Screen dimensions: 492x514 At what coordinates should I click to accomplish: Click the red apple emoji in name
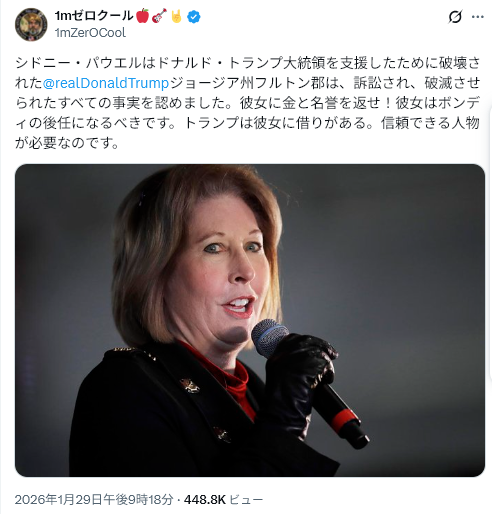tap(143, 16)
